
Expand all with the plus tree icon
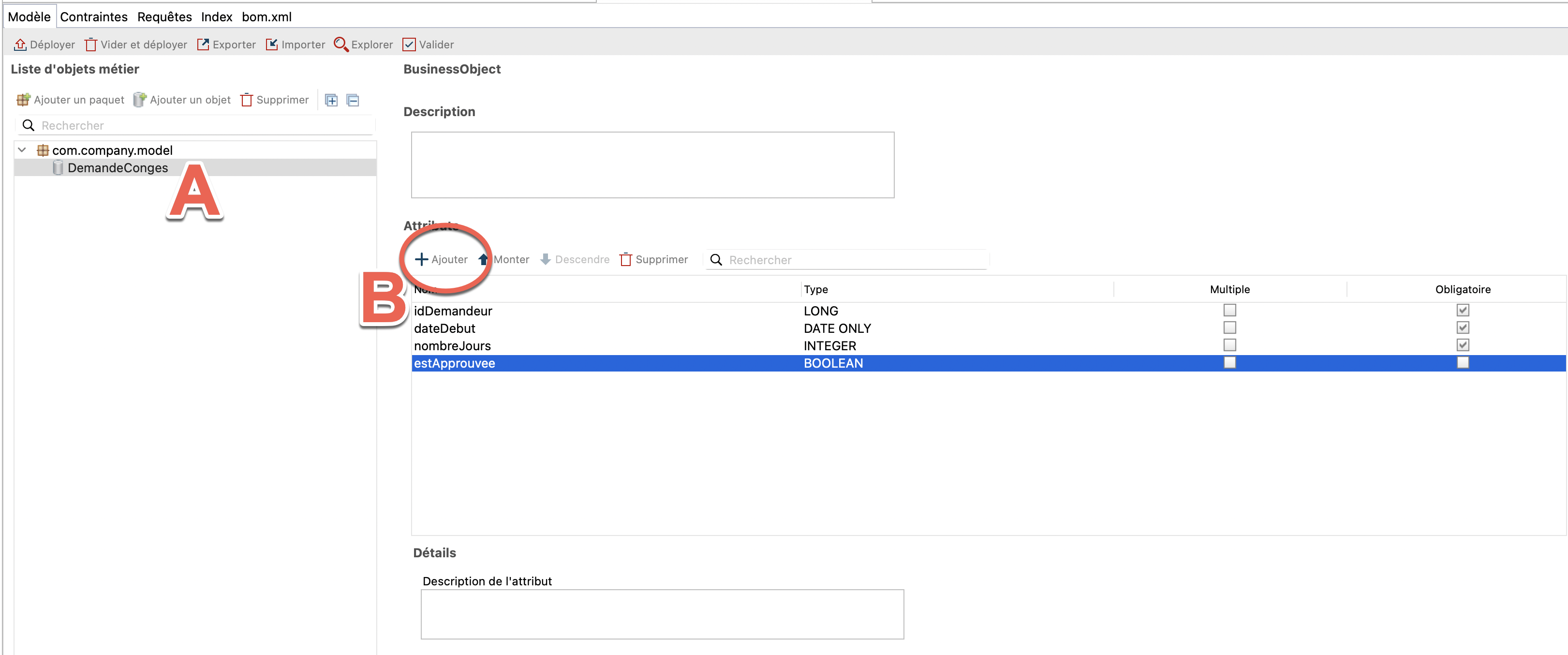pos(331,101)
